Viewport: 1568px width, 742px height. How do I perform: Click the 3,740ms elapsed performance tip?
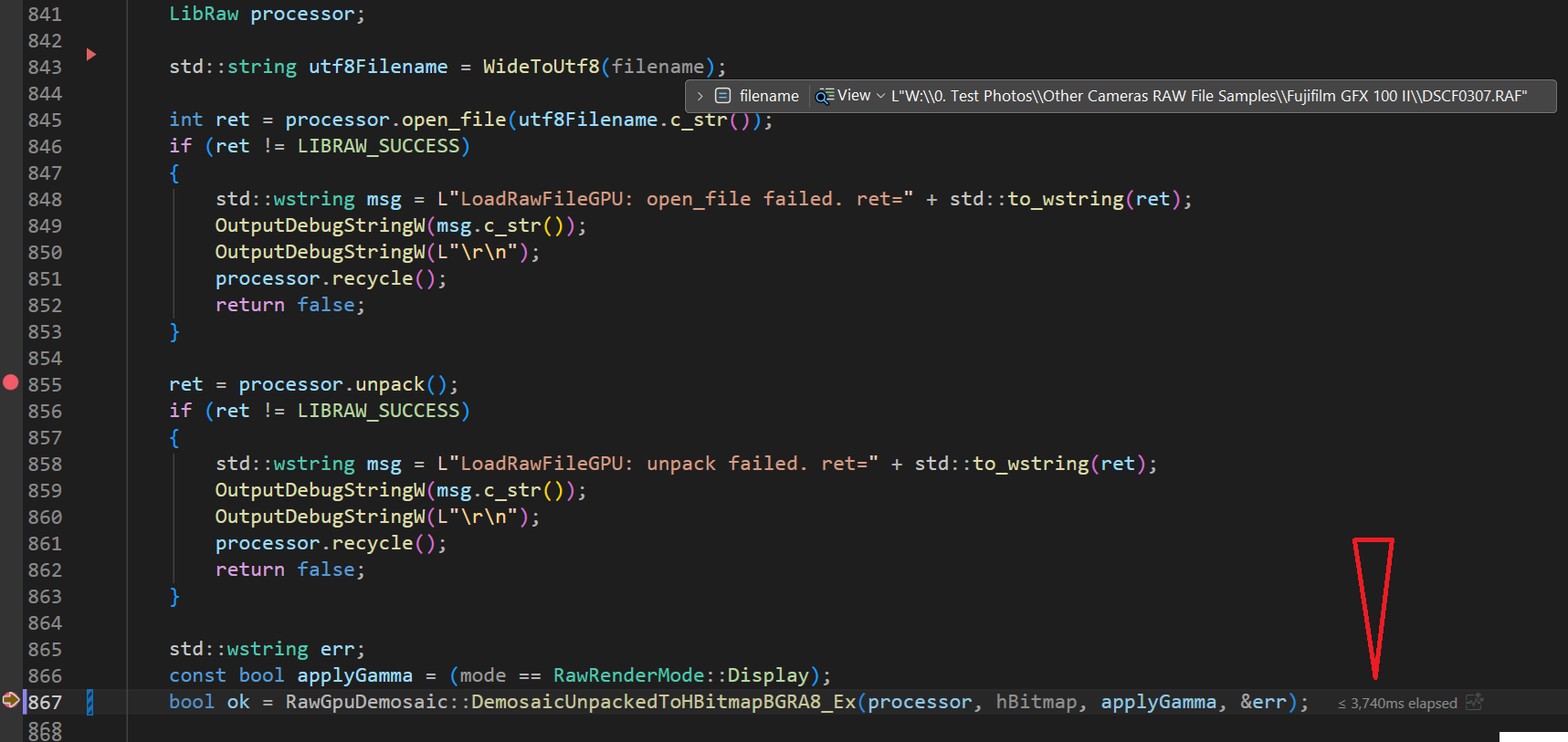coord(1397,704)
